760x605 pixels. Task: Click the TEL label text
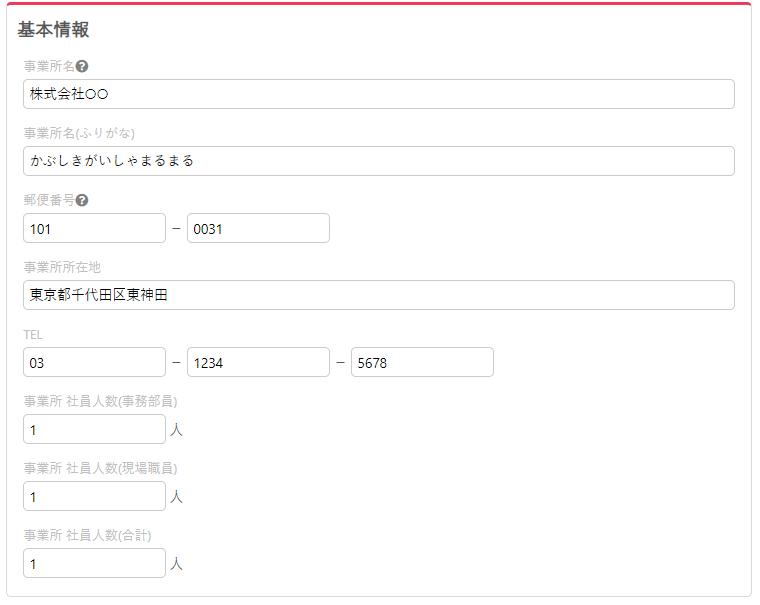click(33, 334)
